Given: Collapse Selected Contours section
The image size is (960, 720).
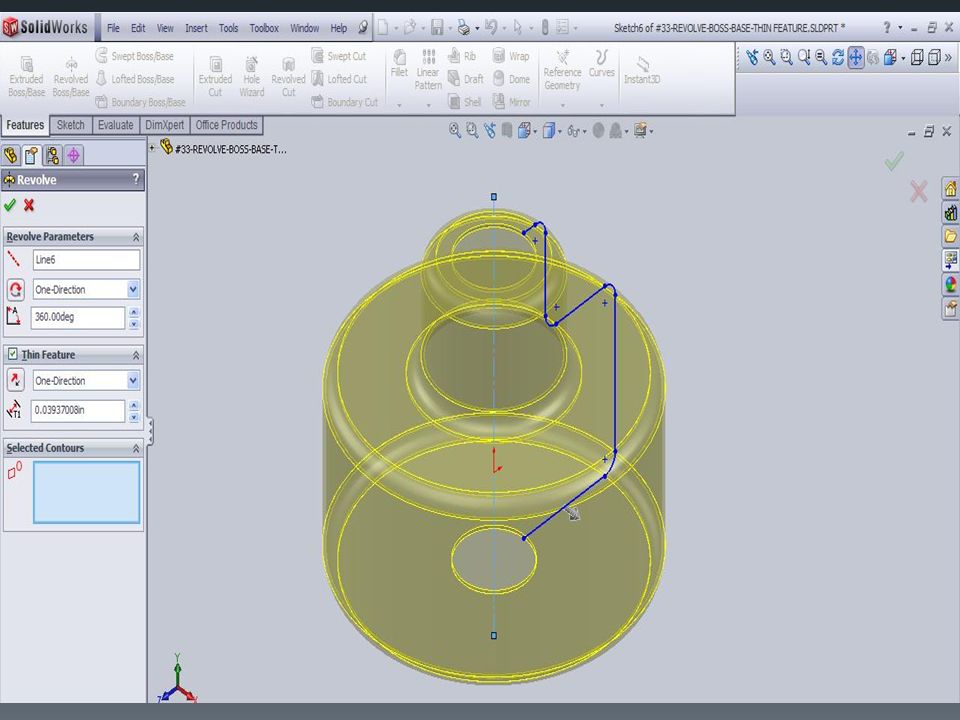Looking at the screenshot, I should click(x=136, y=449).
